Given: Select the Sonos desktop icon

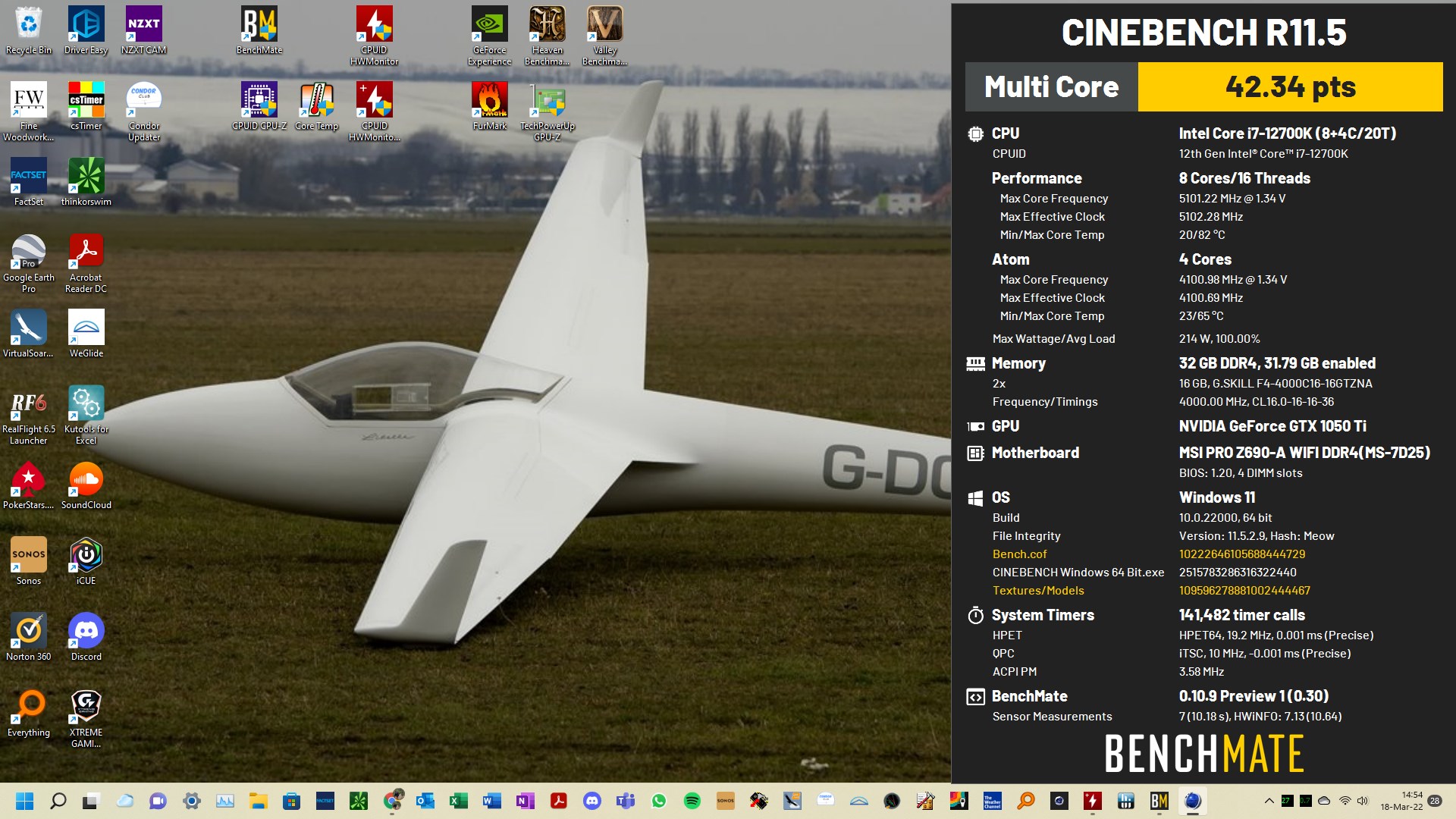Looking at the screenshot, I should pyautogui.click(x=29, y=562).
